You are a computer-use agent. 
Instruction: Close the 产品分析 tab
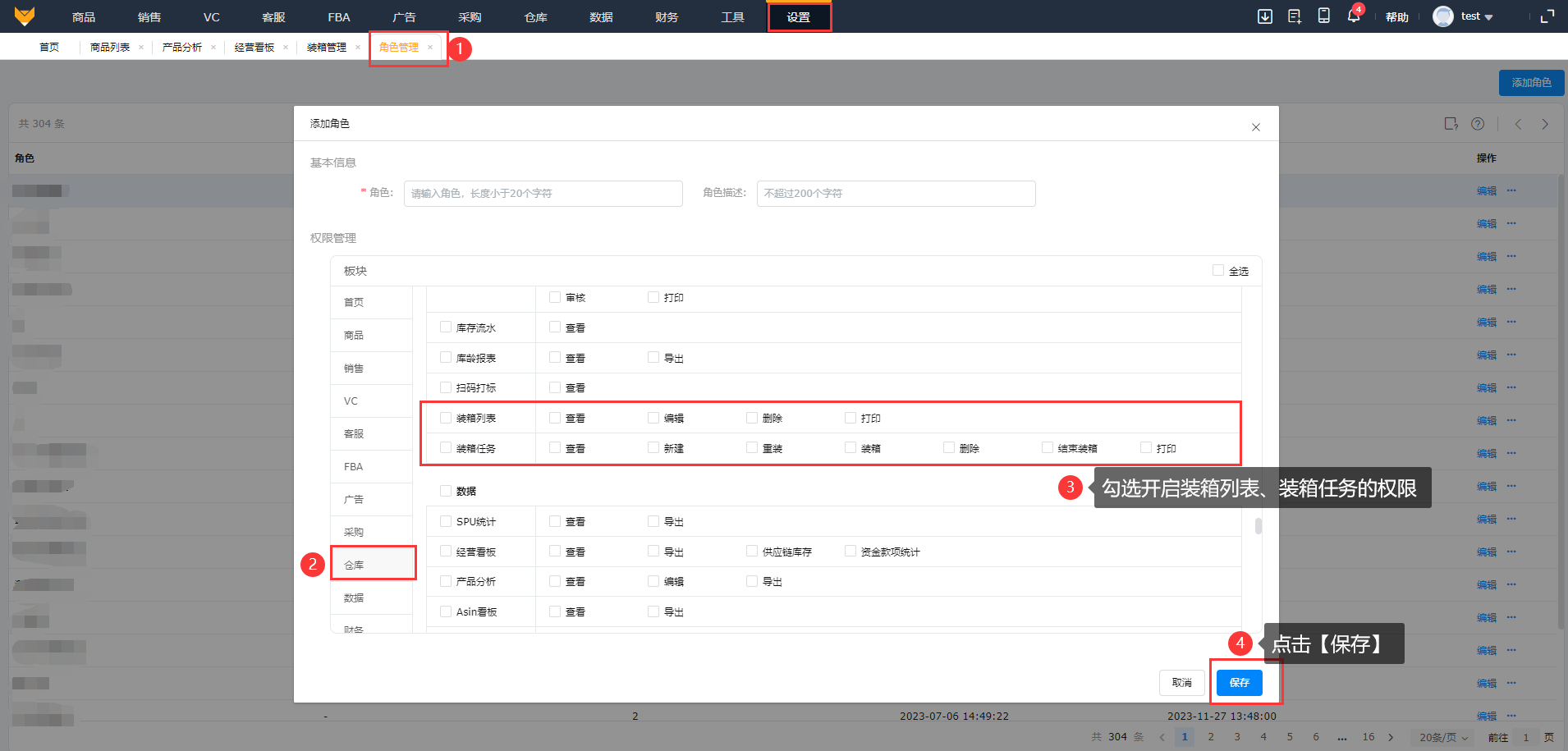click(x=213, y=48)
